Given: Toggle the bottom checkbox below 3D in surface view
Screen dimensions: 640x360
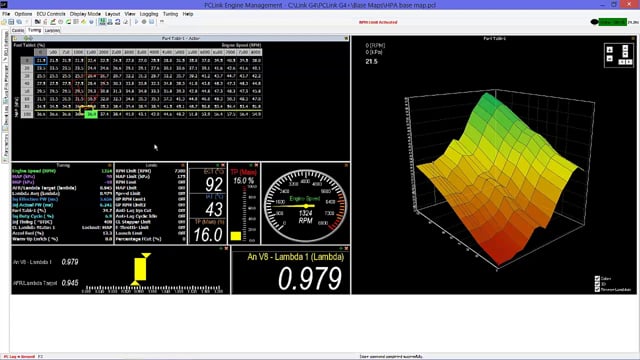Looking at the screenshot, I should pyautogui.click(x=597, y=289).
